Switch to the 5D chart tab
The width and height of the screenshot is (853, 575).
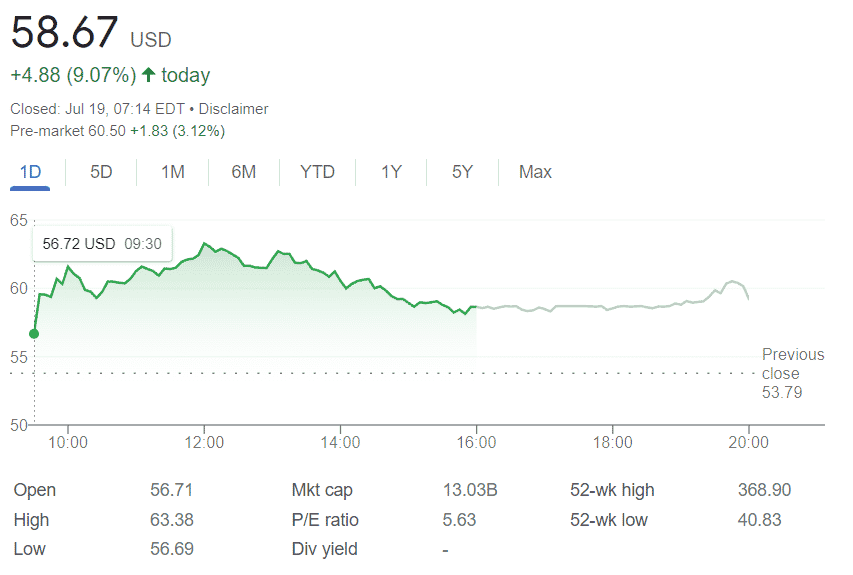tap(101, 172)
